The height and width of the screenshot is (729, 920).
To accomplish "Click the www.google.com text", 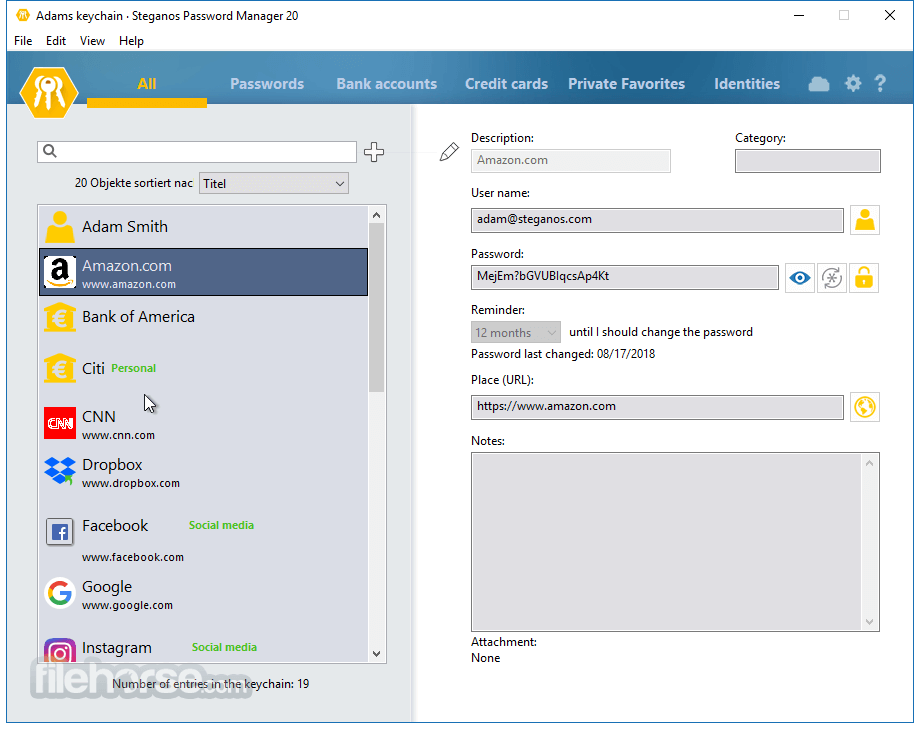I will coord(127,606).
